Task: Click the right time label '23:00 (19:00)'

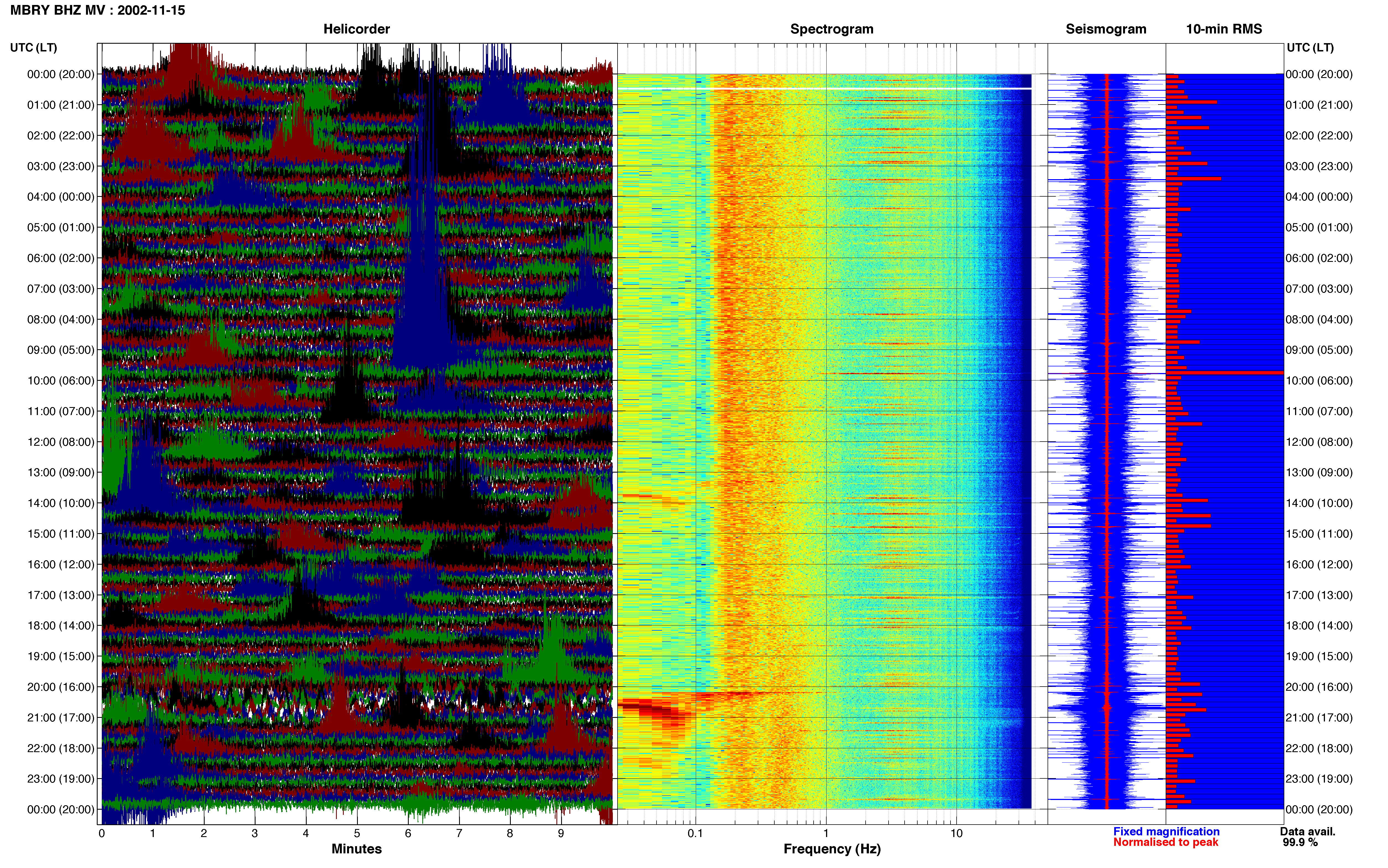Action: click(x=1319, y=779)
